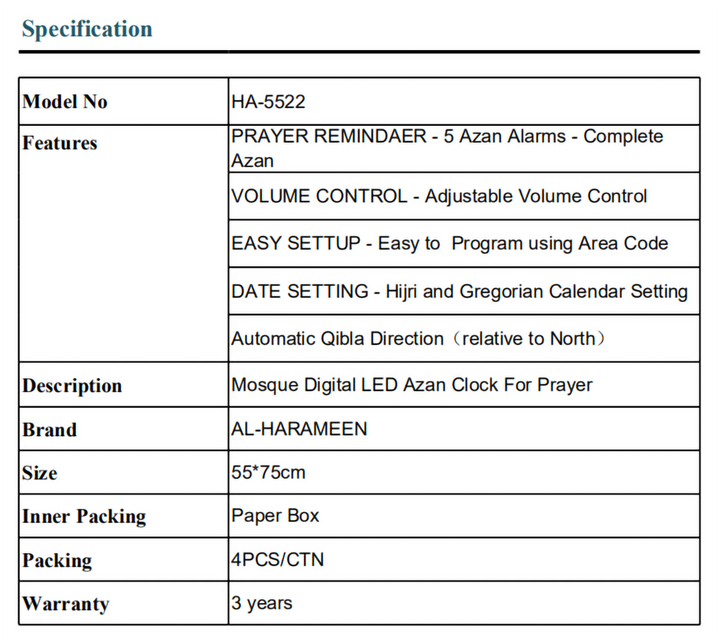Click the Specification heading
The image size is (720, 638).
pyautogui.click(x=87, y=29)
